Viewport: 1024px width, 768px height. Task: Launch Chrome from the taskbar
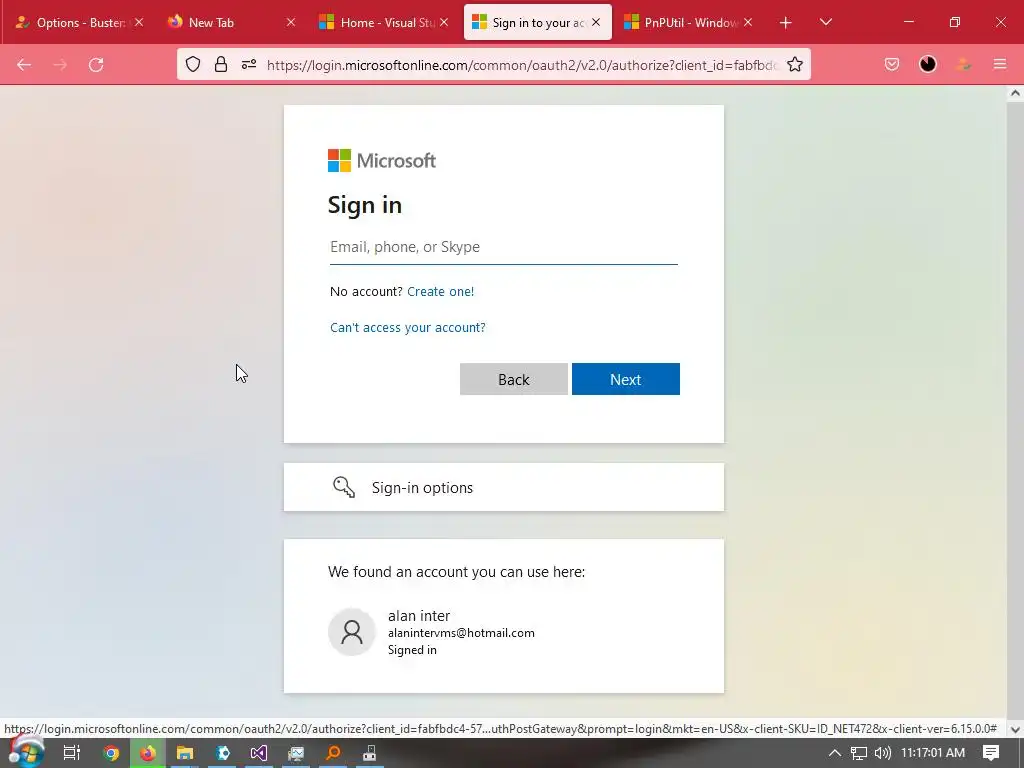pyautogui.click(x=111, y=753)
